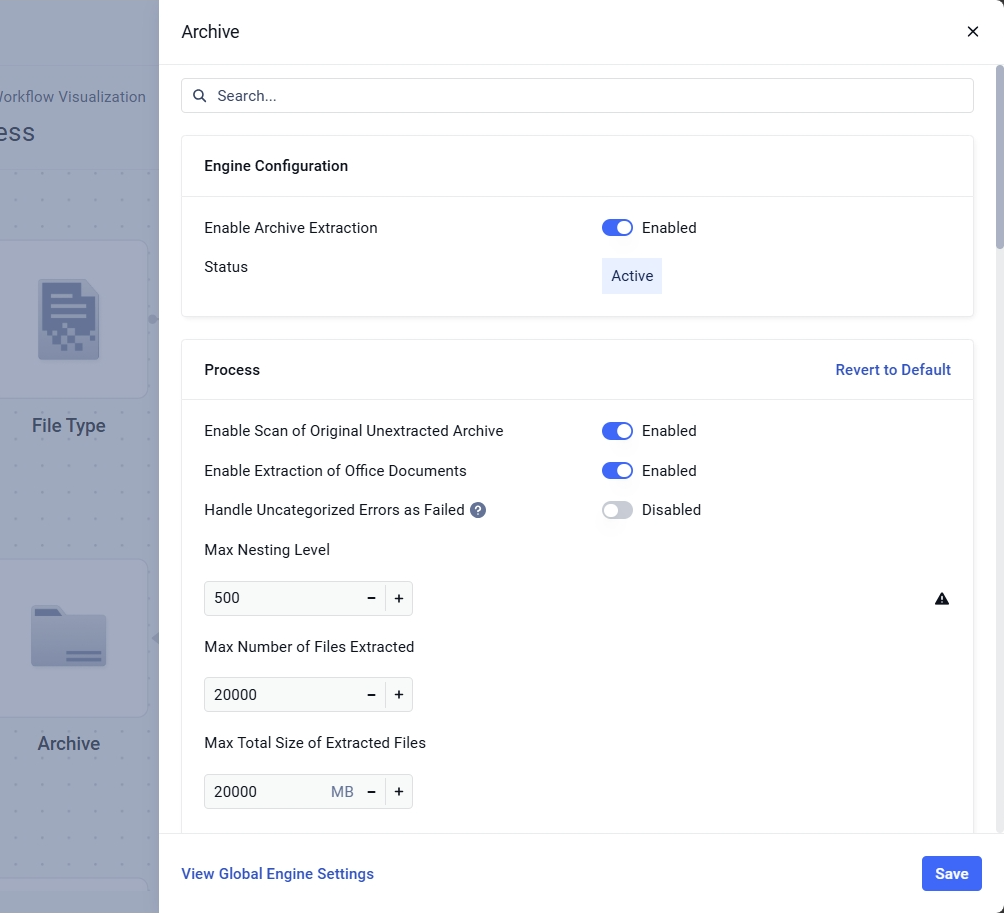This screenshot has height=913, width=1004.
Task: Click the Engine Configuration heading
Action: 276,166
